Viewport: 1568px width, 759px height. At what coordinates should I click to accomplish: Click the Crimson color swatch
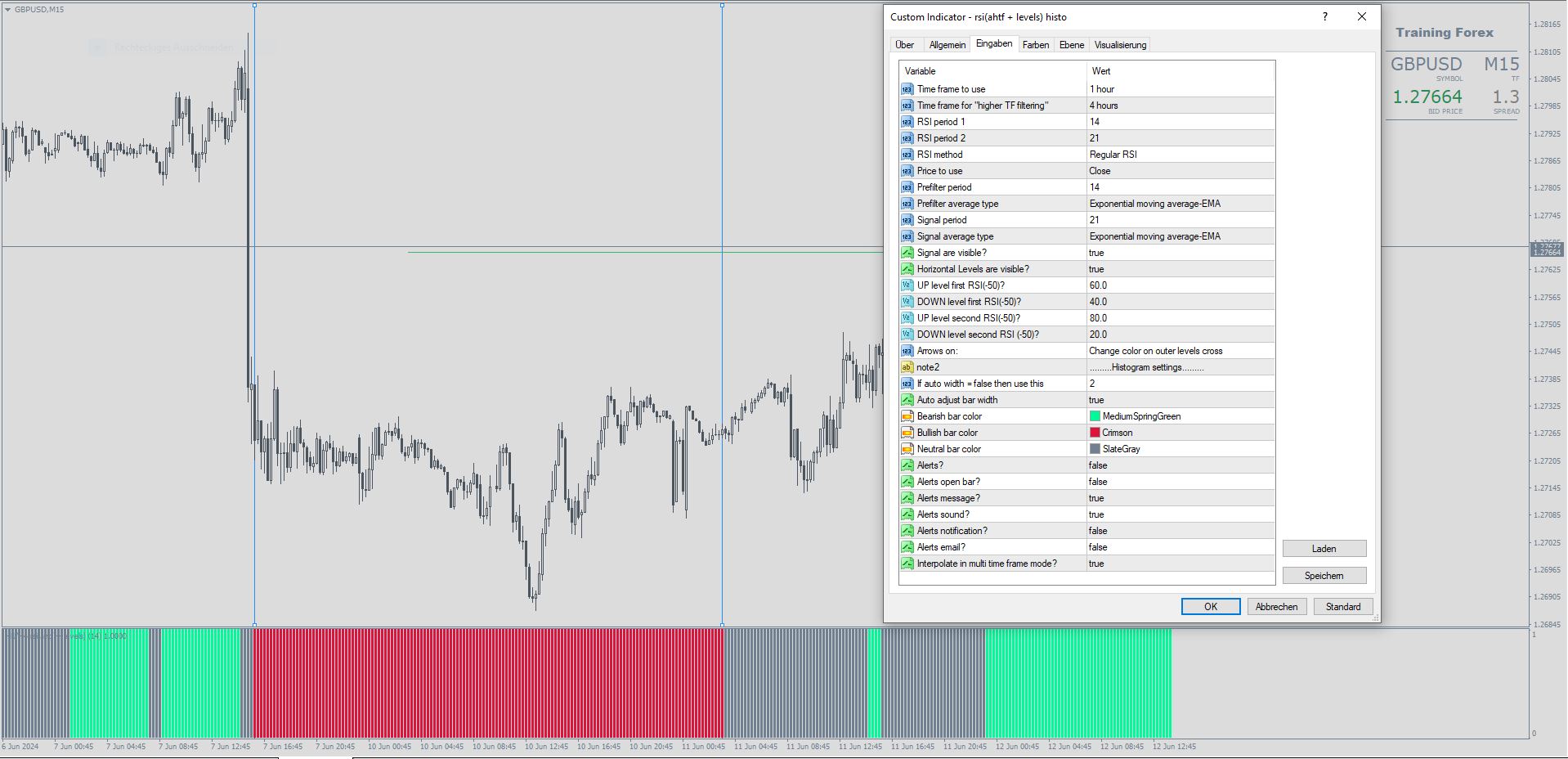1095,433
